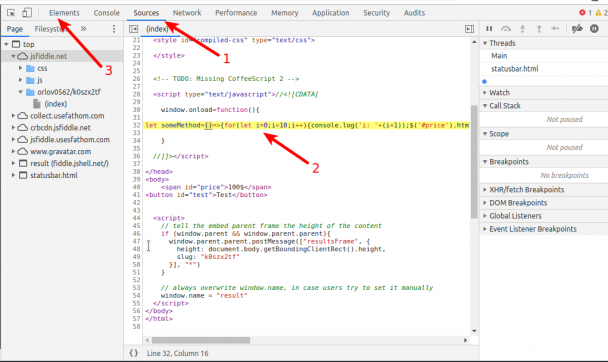Click the pause script execution button
The image size is (608, 362).
point(489,28)
